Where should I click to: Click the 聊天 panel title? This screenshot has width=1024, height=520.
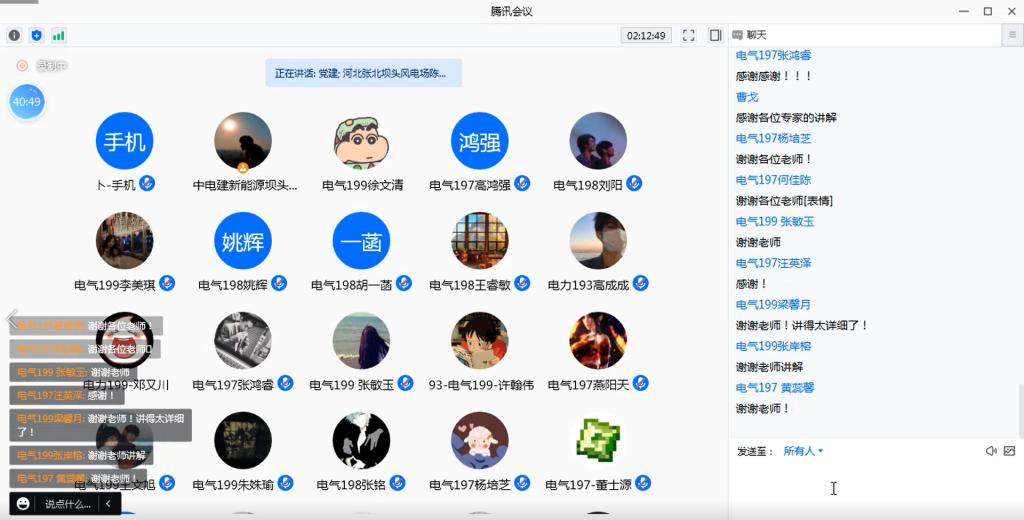pos(756,35)
